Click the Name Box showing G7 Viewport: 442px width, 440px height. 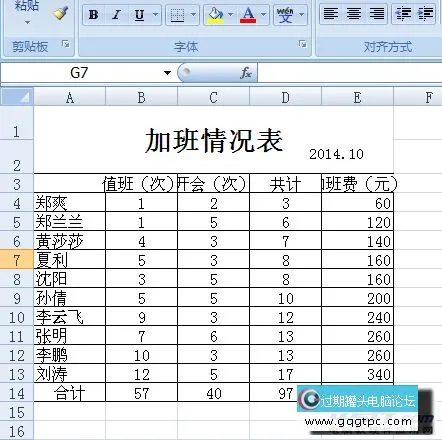[80, 73]
